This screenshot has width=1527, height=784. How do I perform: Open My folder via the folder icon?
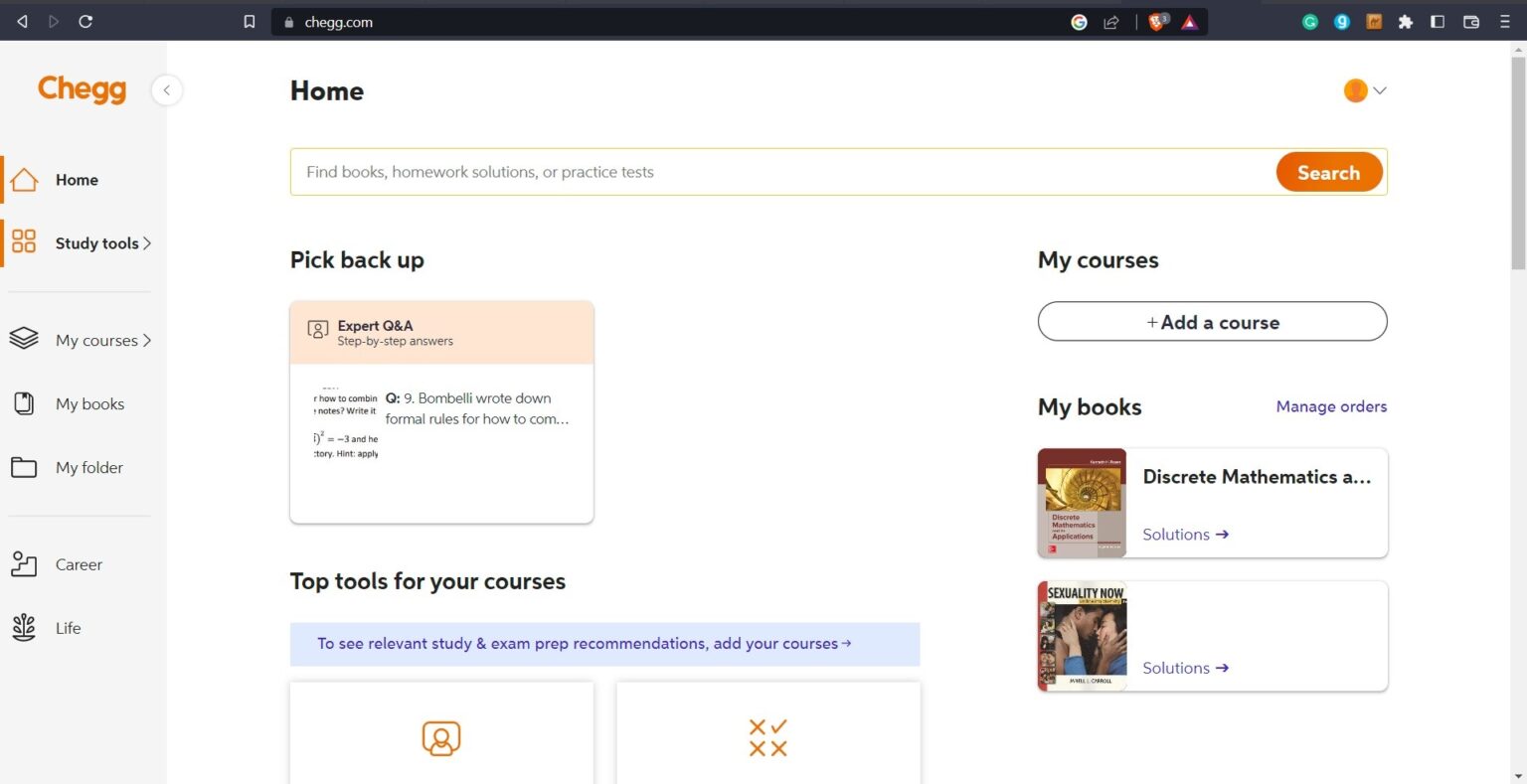pyautogui.click(x=24, y=467)
